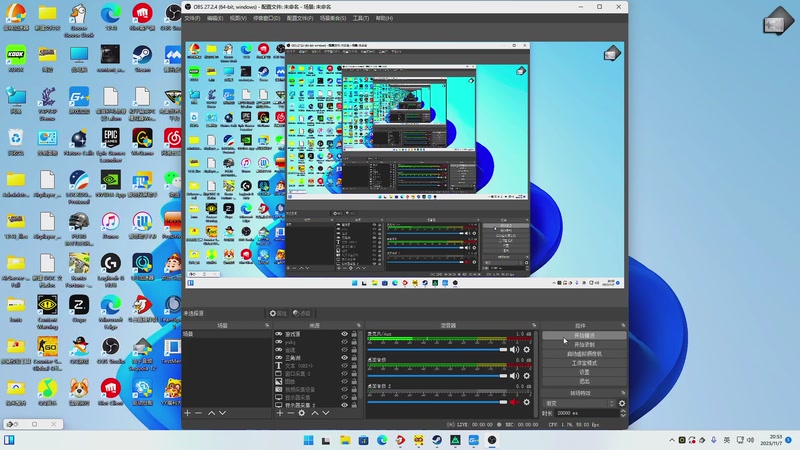The width and height of the screenshot is (800, 450).
Task: Switch to OBS icon on the taskbar
Action: coord(492,440)
